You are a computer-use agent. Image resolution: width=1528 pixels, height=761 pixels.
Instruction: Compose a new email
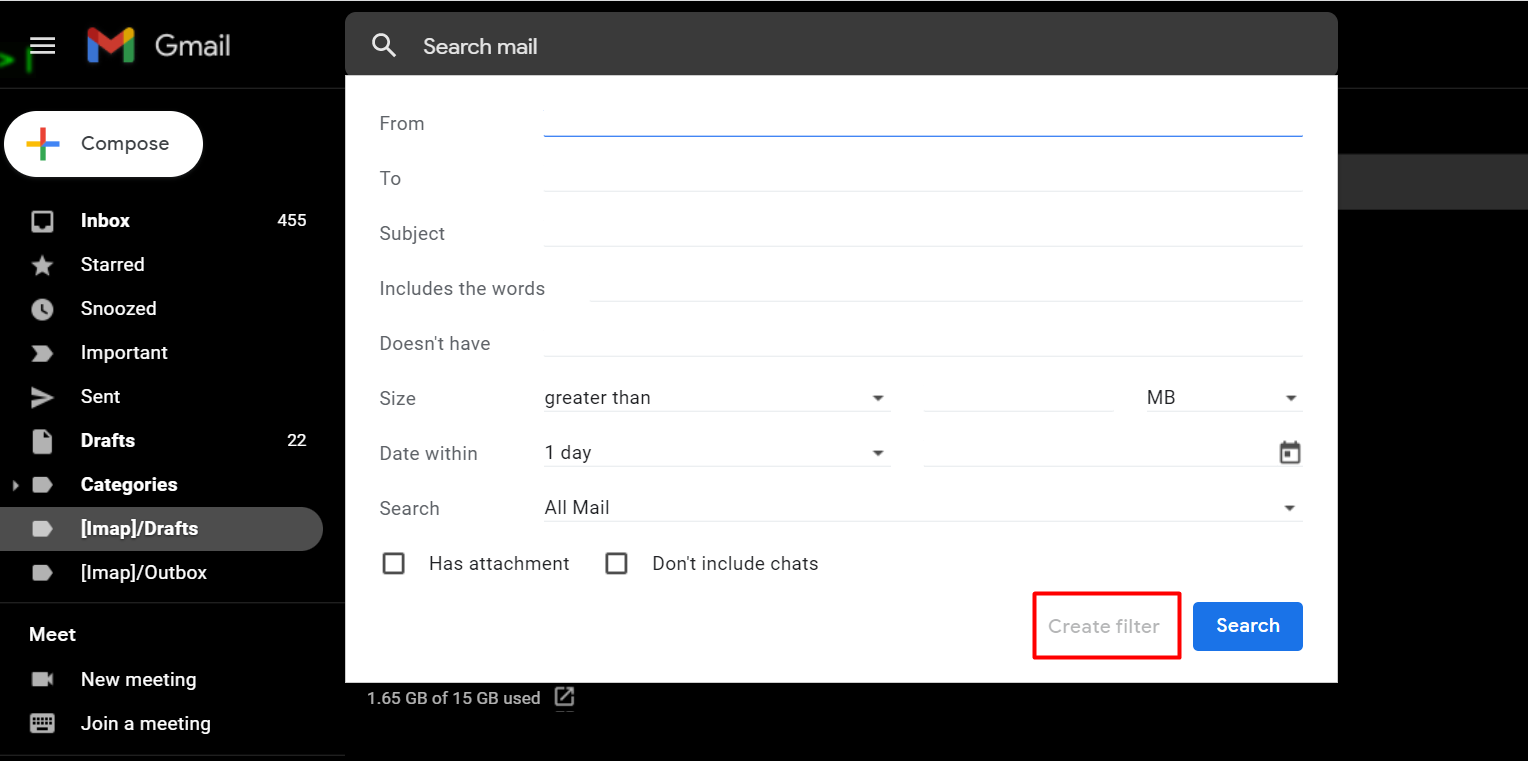[103, 144]
